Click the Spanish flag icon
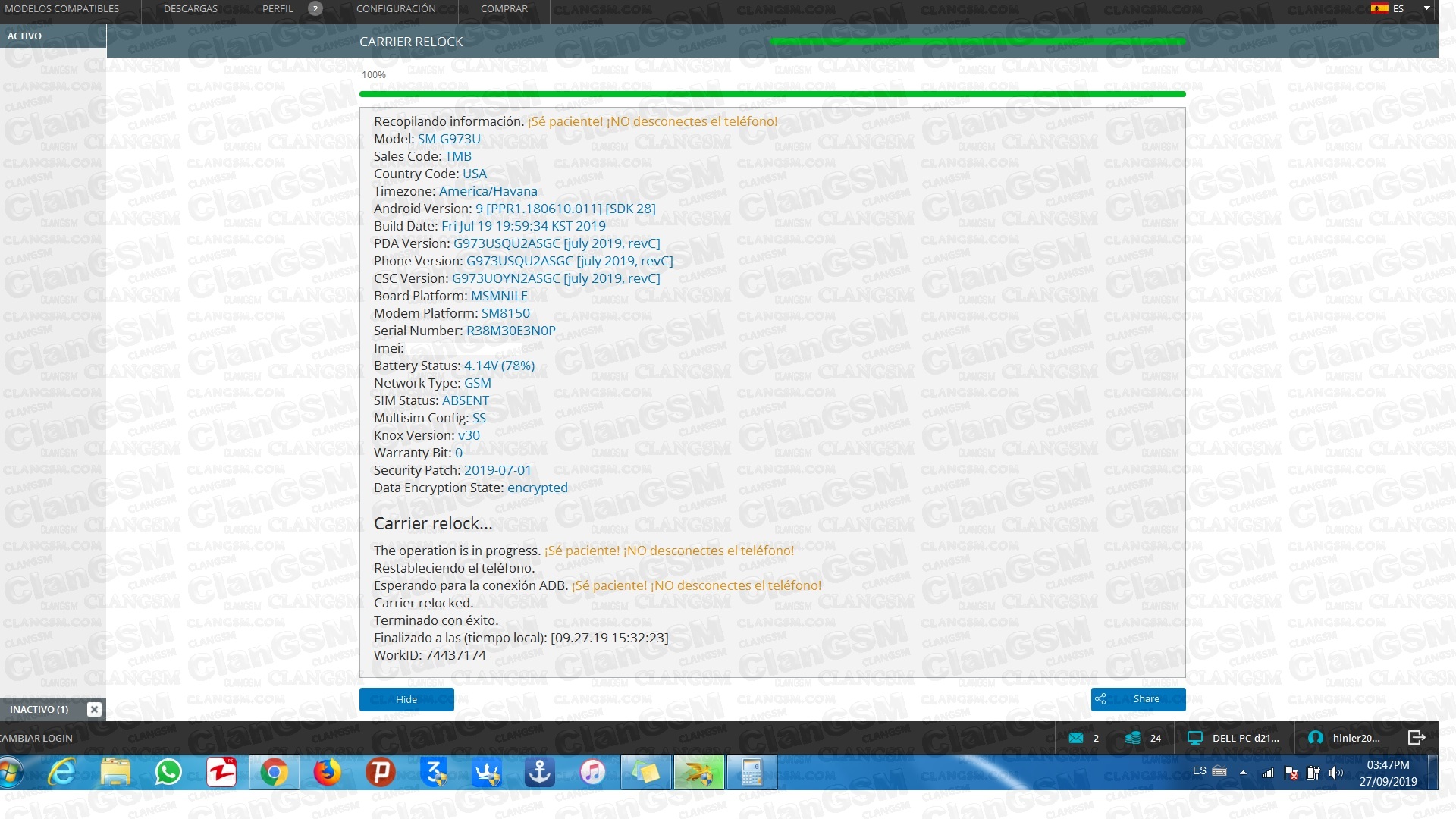1456x819 pixels. tap(1379, 8)
